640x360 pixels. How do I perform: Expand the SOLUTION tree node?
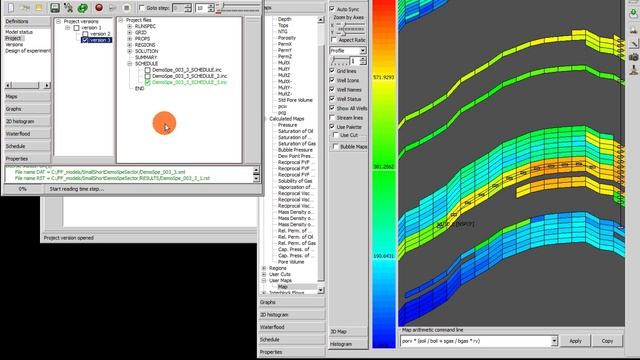(x=129, y=51)
